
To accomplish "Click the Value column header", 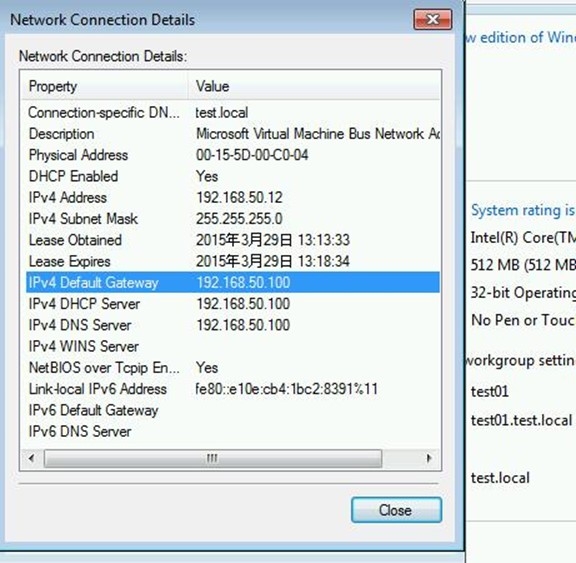I will click(314, 87).
